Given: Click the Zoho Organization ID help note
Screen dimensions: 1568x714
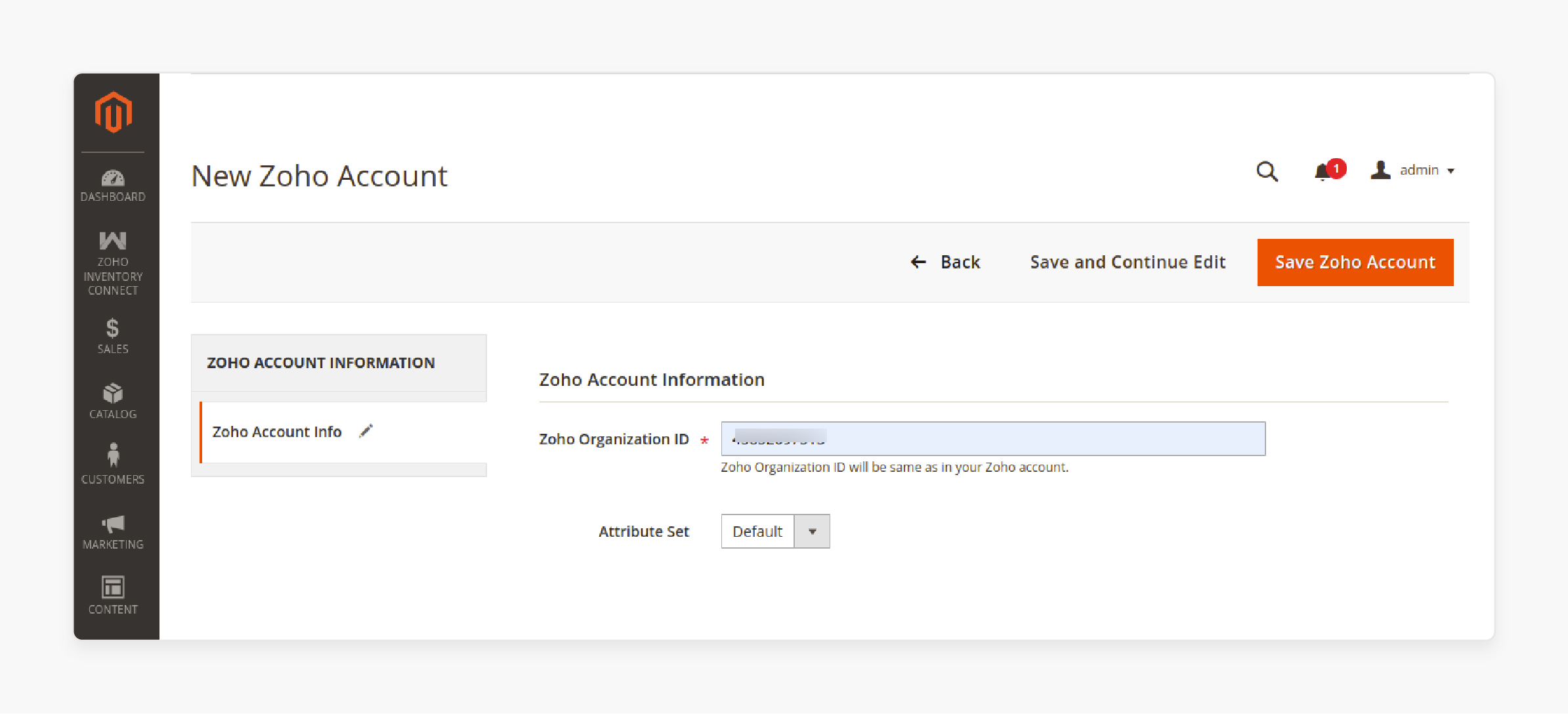Looking at the screenshot, I should (x=895, y=467).
